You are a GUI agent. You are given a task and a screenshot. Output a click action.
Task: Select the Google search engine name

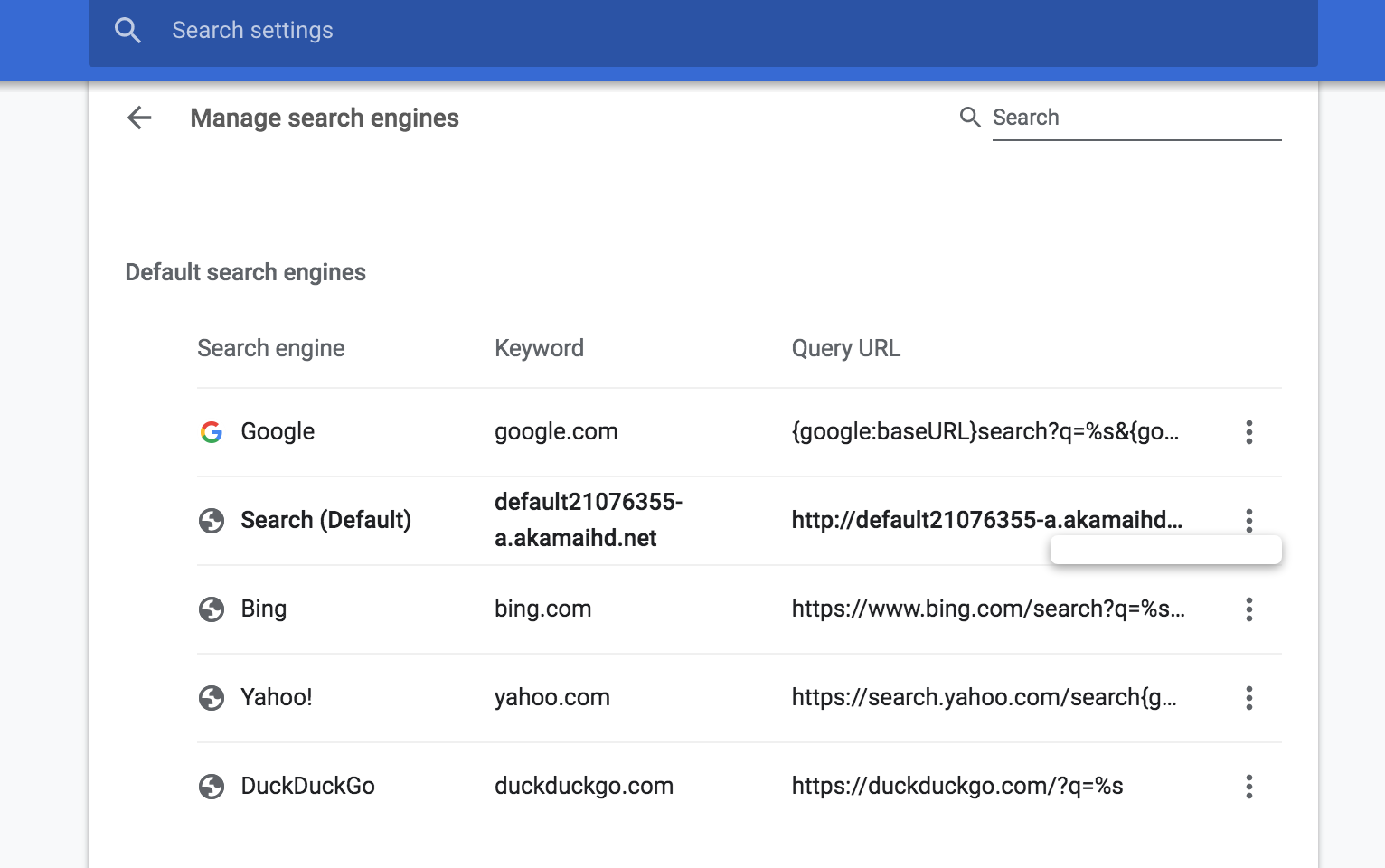pos(278,432)
